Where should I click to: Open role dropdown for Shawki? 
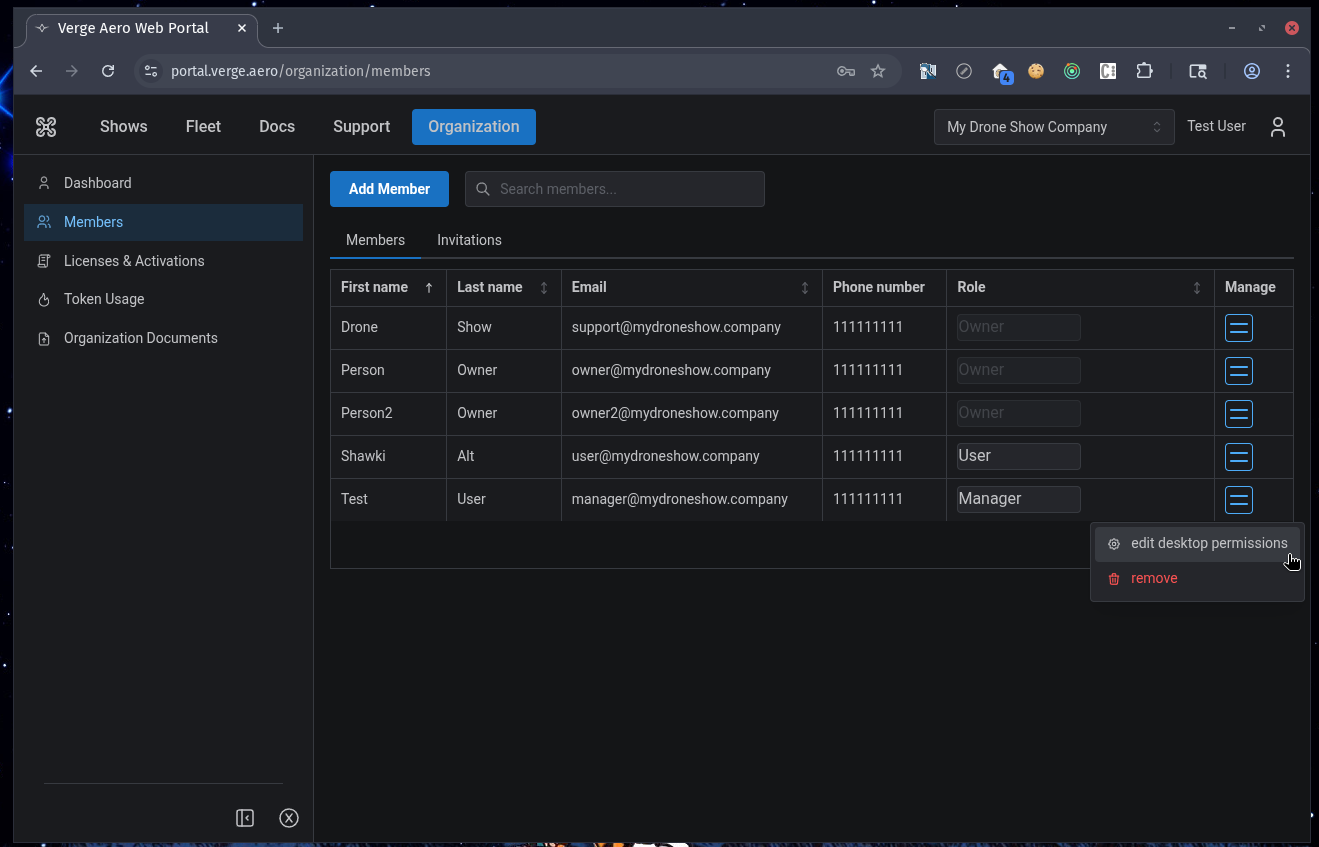pos(1018,456)
